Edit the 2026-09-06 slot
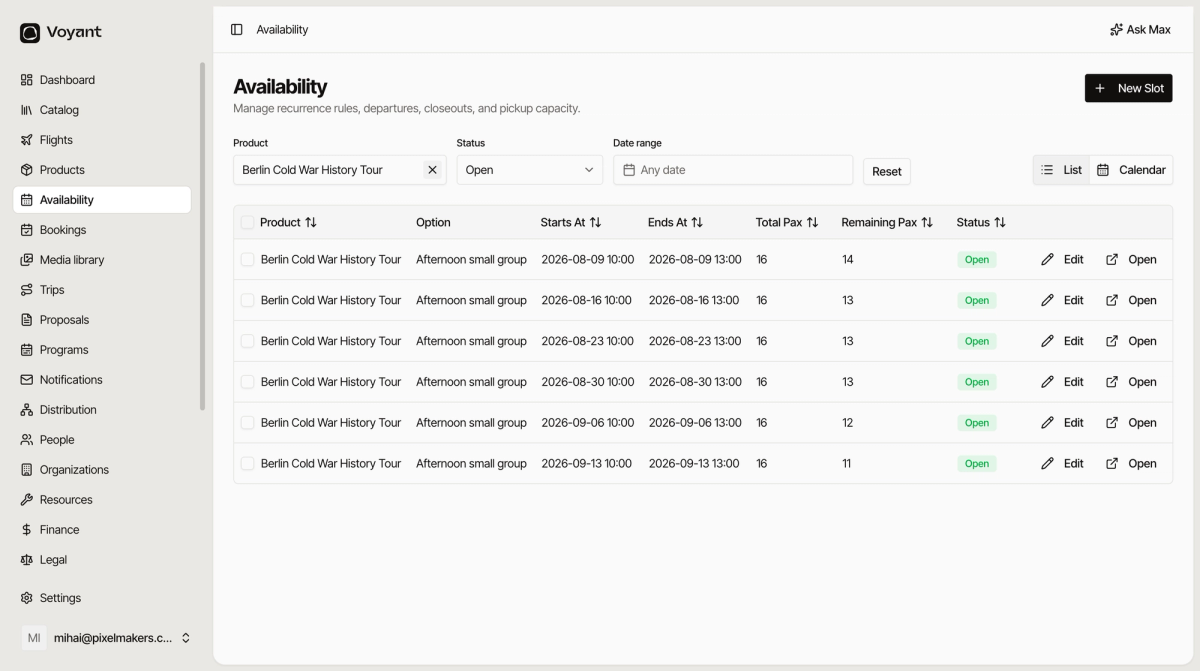 (1062, 423)
